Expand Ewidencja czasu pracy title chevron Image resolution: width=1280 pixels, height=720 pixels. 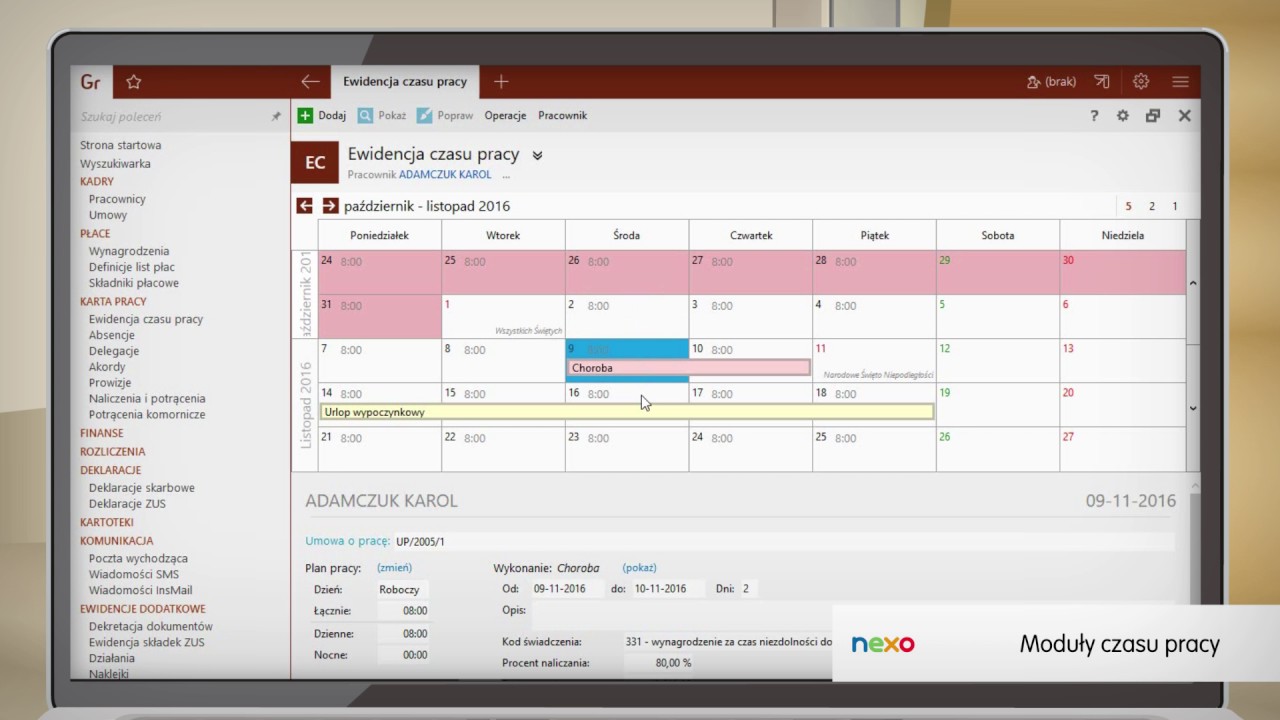point(537,155)
